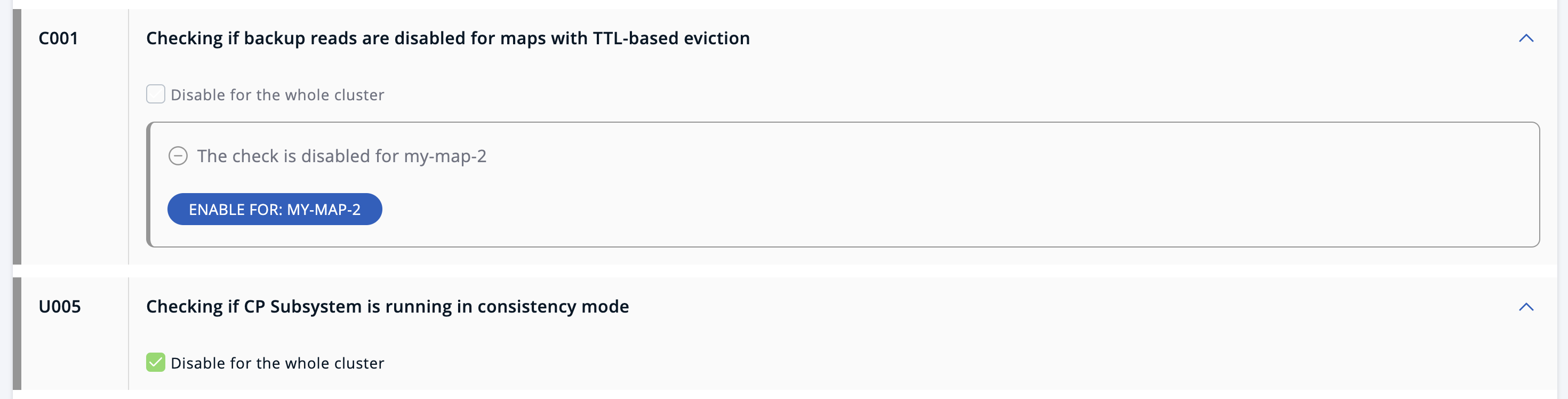Click the text 'The check is disabled for my-map-2'
1568x399 pixels.
point(341,156)
